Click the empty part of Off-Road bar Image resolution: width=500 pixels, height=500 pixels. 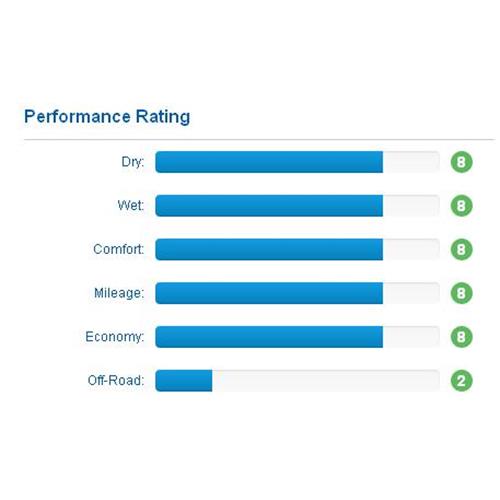[x=326, y=380]
